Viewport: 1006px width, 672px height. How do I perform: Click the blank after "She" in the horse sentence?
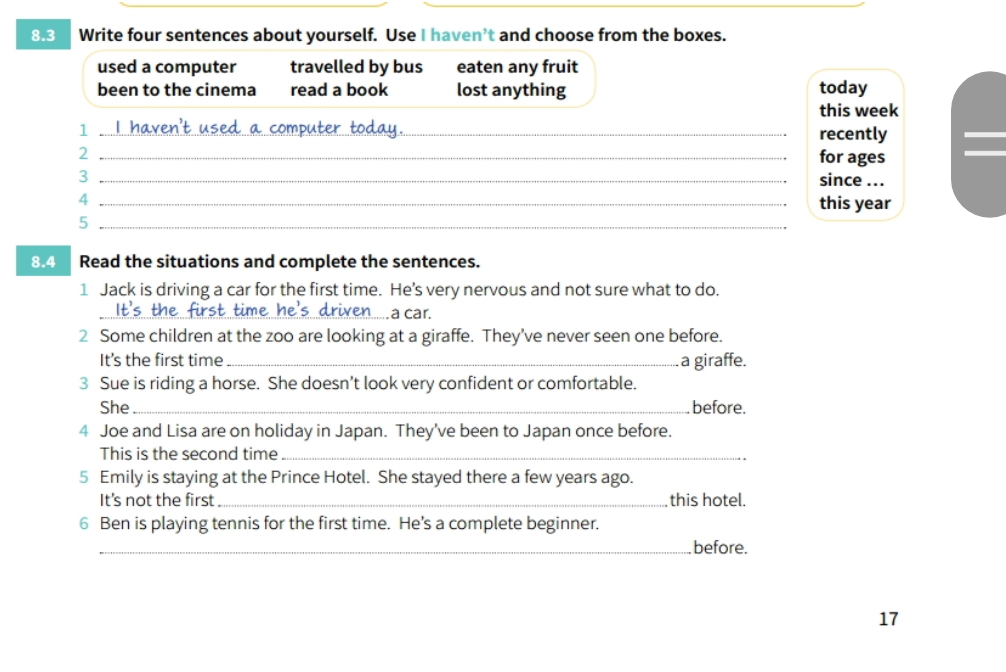click(x=410, y=409)
